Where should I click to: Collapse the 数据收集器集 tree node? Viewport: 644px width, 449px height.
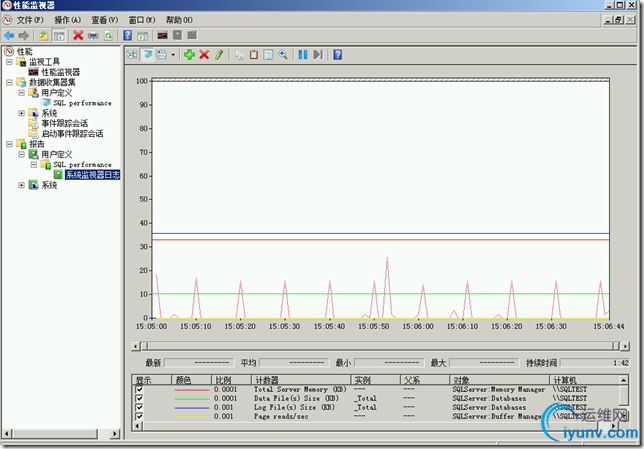[x=9, y=83]
